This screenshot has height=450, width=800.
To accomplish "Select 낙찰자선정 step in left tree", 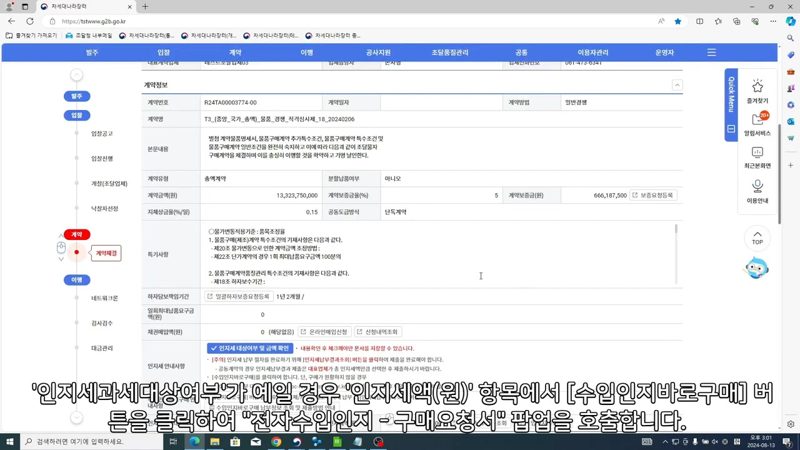I will [x=104, y=208].
